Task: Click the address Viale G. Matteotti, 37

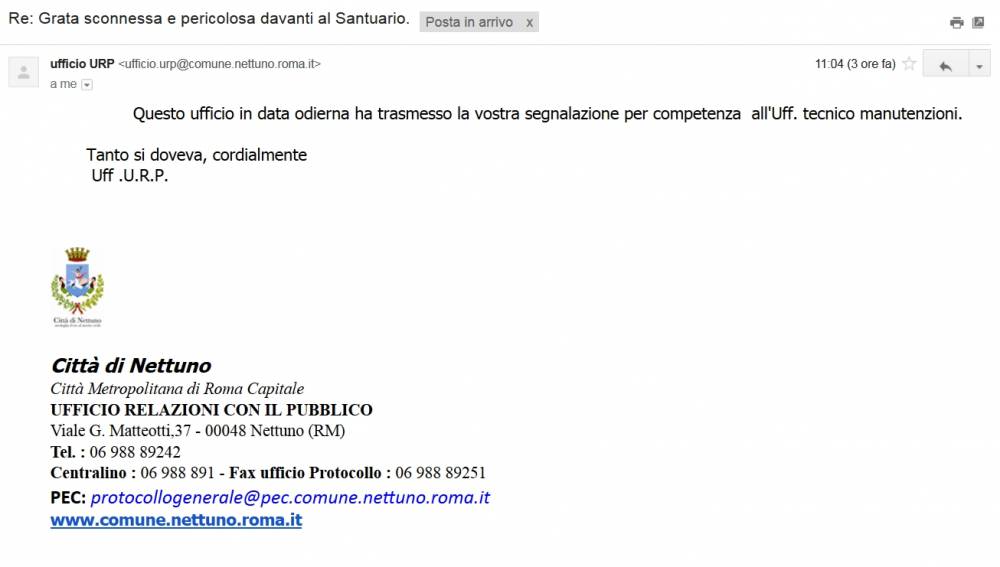Action: click(121, 431)
